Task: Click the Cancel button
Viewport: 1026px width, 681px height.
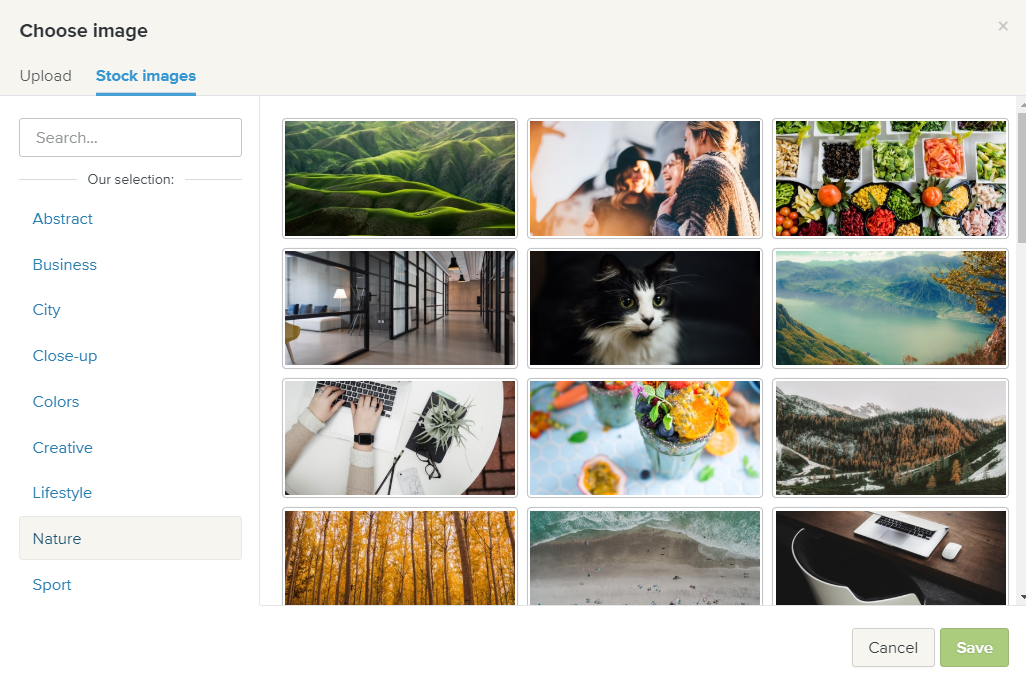Action: [893, 648]
